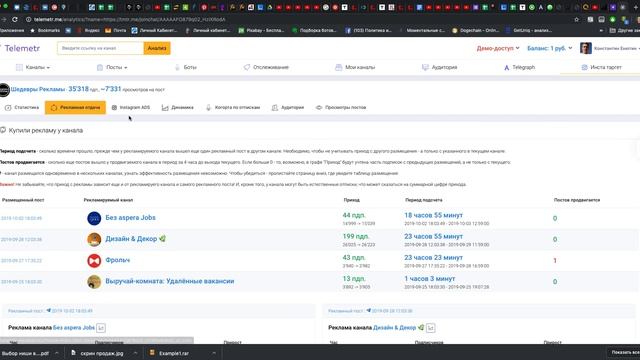Click the Telemetr logo
The width and height of the screenshot is (640, 360).
click(x=22, y=48)
